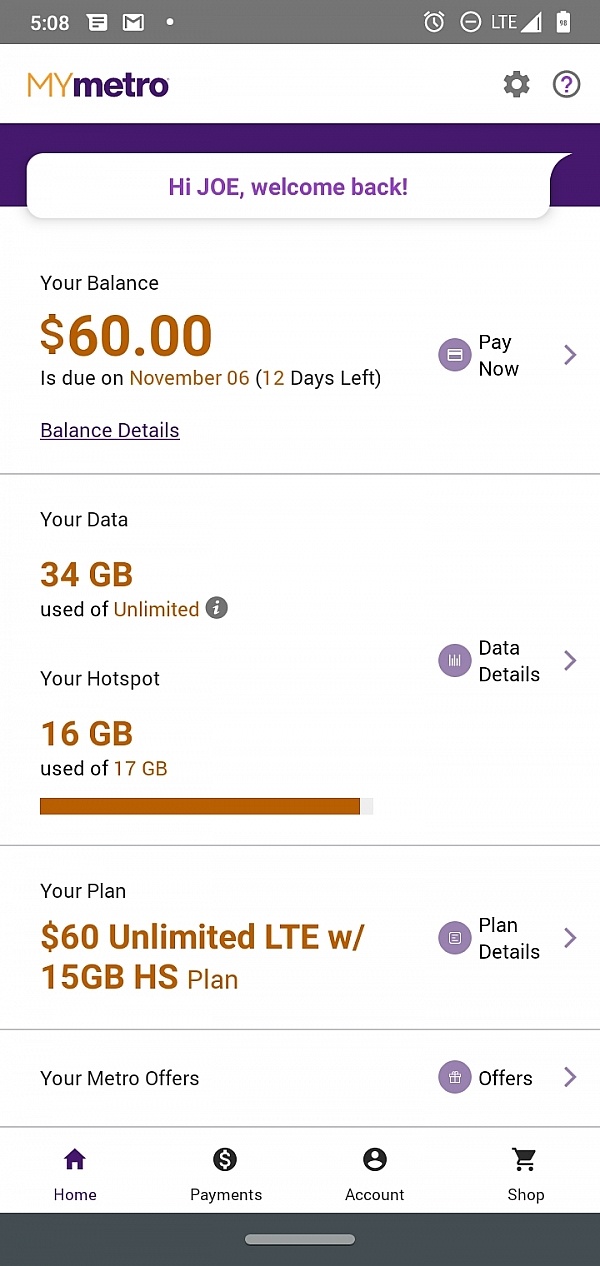Select the Data Details icon
The height and width of the screenshot is (1266, 600).
click(454, 660)
